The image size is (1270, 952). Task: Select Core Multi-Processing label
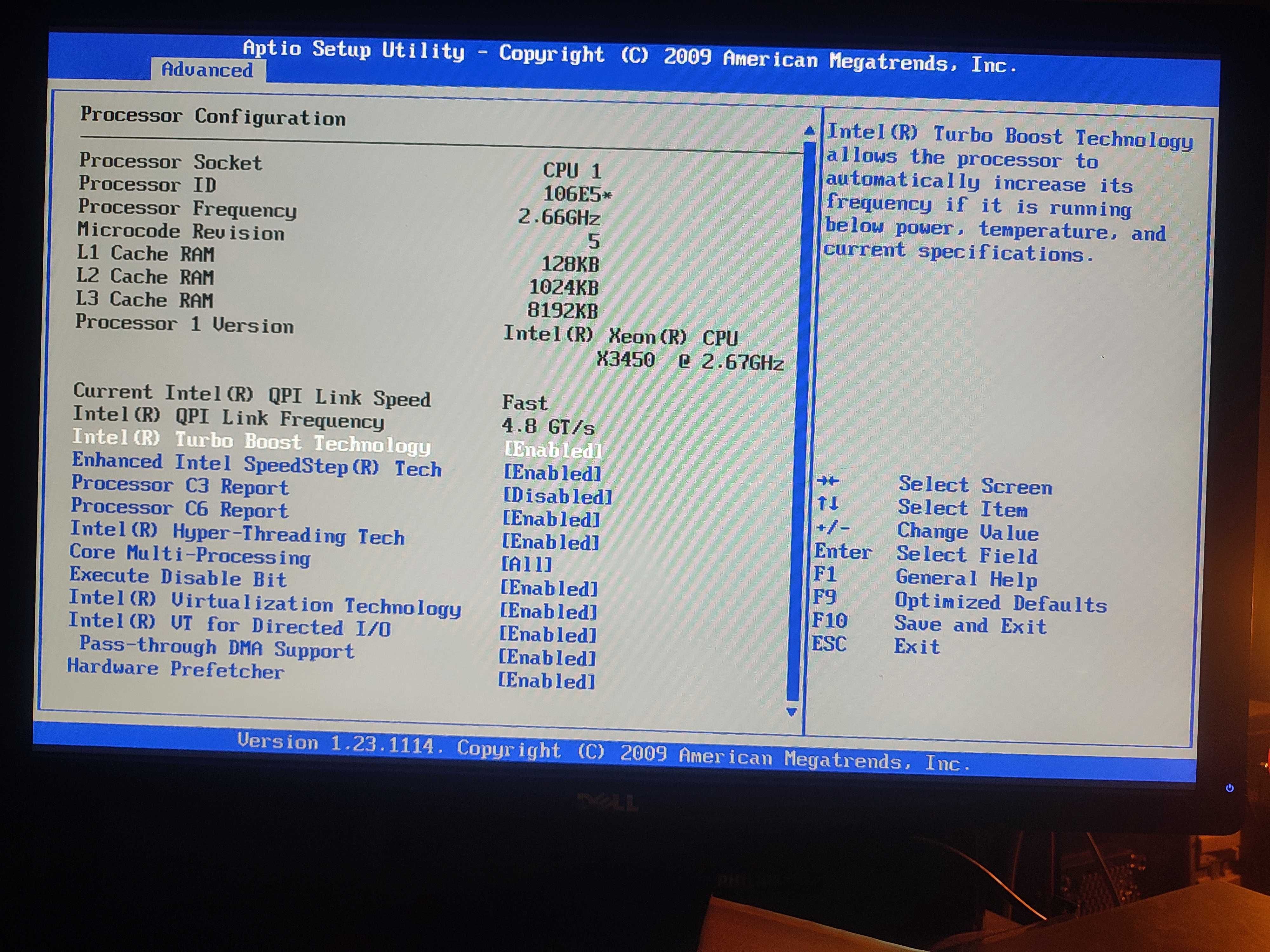click(x=190, y=555)
